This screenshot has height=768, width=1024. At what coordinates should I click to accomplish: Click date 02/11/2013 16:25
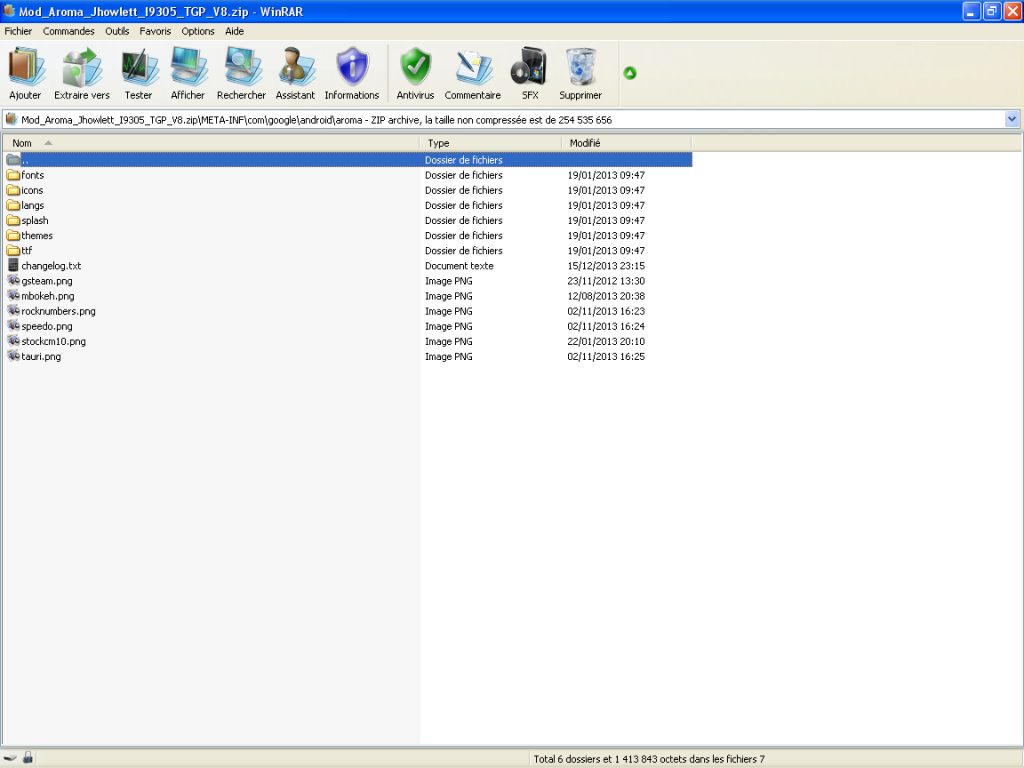[x=606, y=356]
